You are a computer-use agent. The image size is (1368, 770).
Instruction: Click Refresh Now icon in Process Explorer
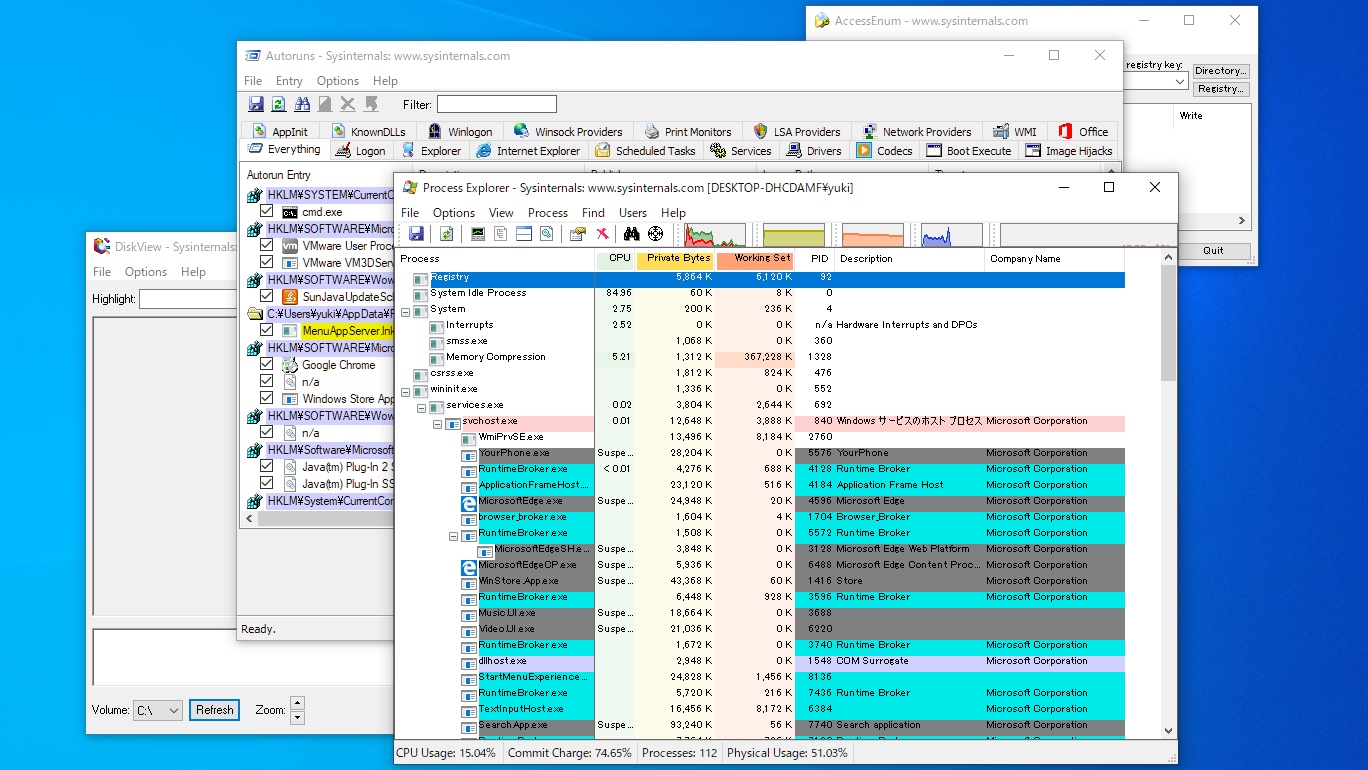pos(446,234)
